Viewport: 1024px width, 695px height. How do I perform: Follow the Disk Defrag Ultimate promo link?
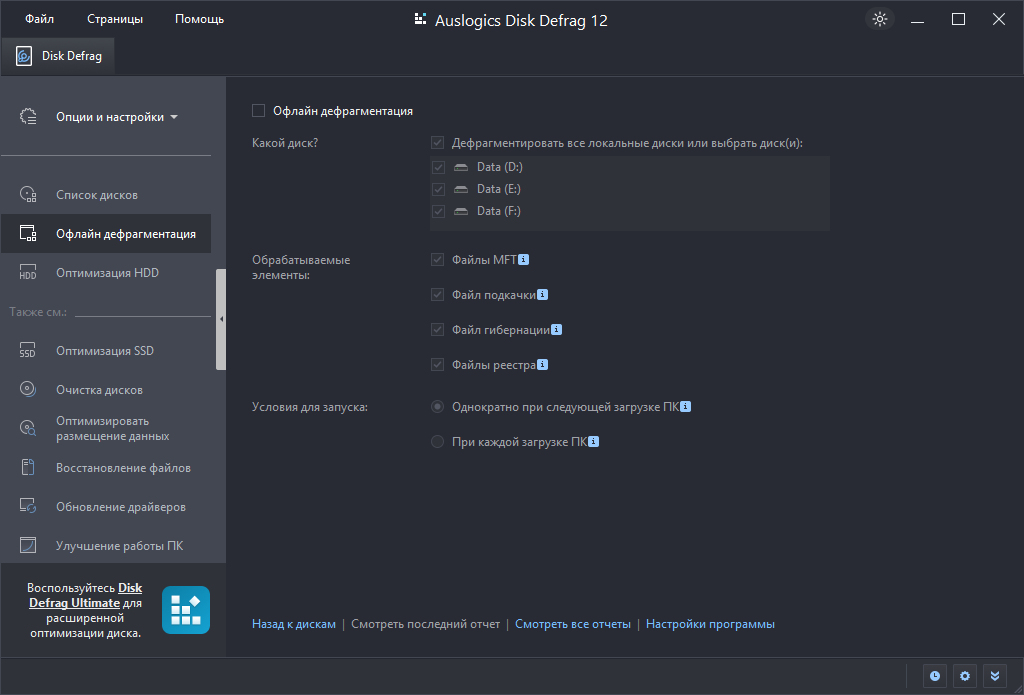(86, 596)
